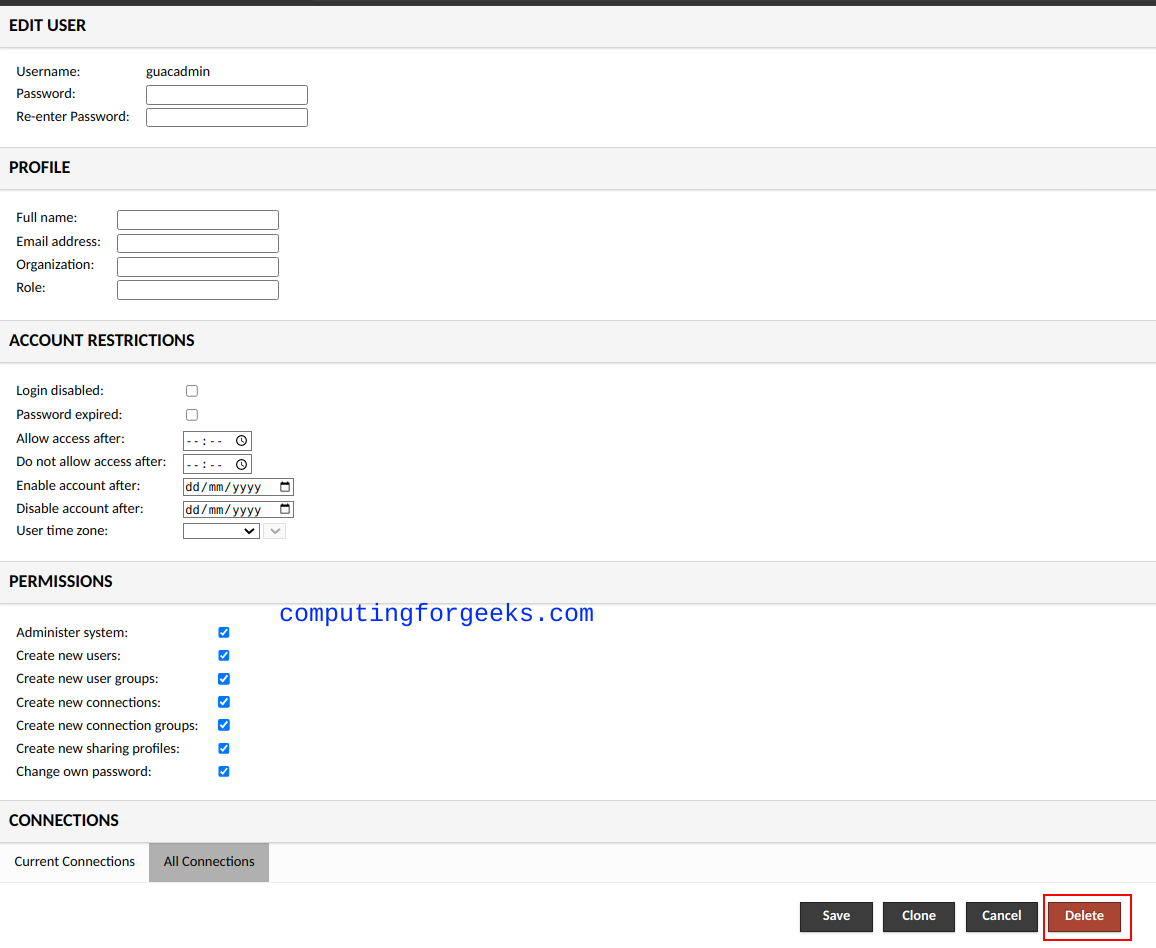Open calendar picker for Enable account after

click(285, 487)
